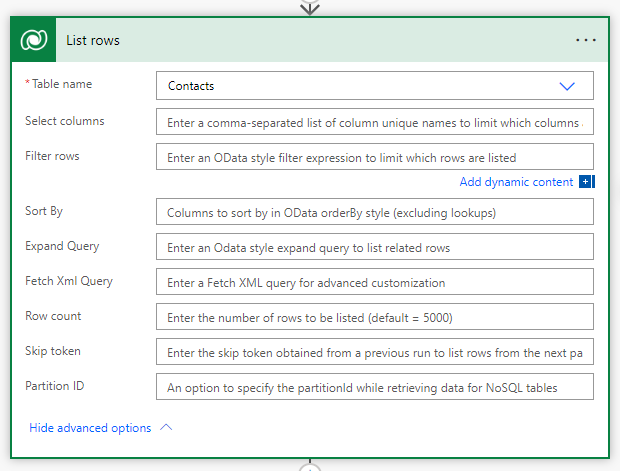
Task: Focus the Fetch Xml Query field
Action: pyautogui.click(x=375, y=282)
